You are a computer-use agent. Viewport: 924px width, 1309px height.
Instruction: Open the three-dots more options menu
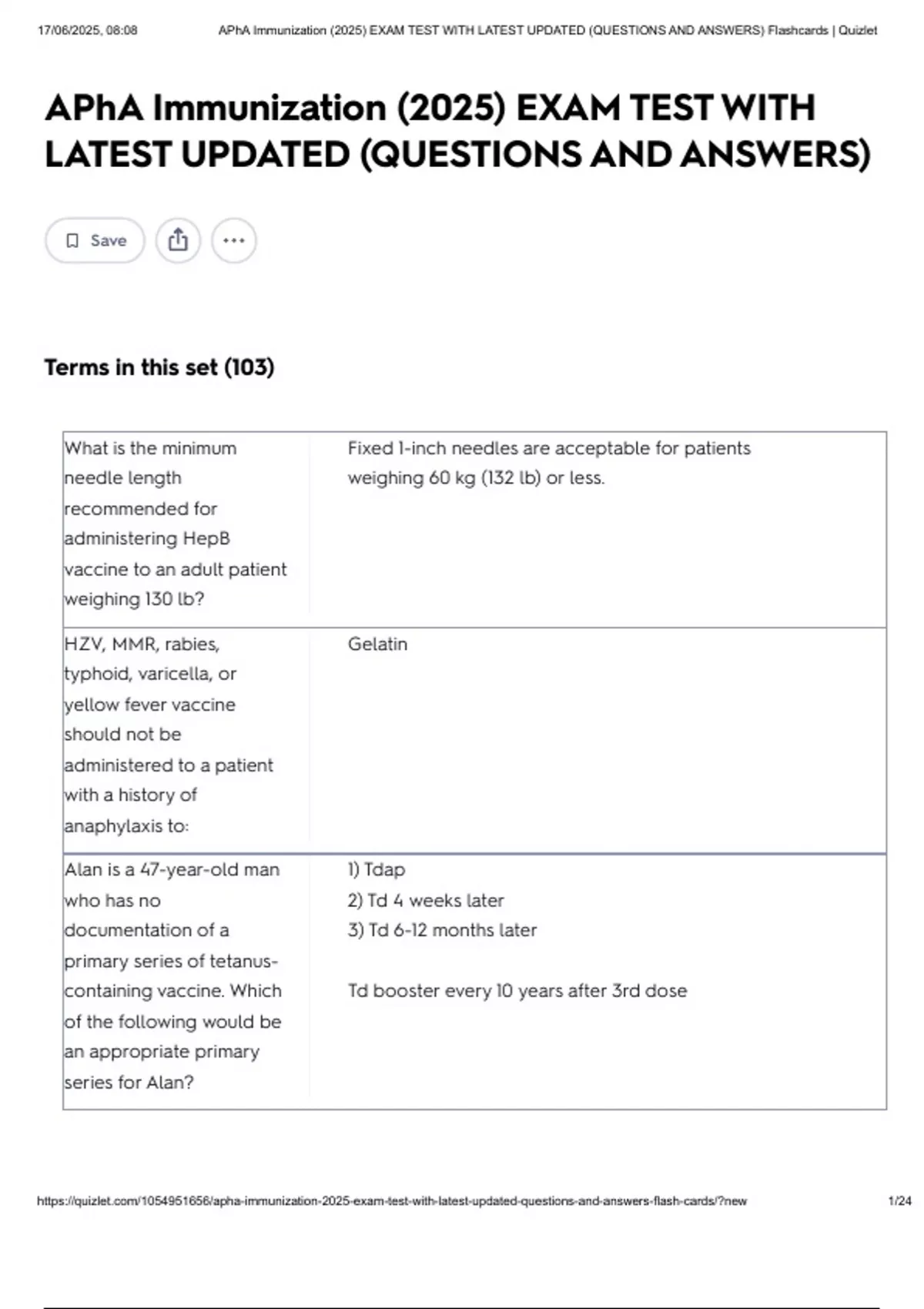[234, 240]
